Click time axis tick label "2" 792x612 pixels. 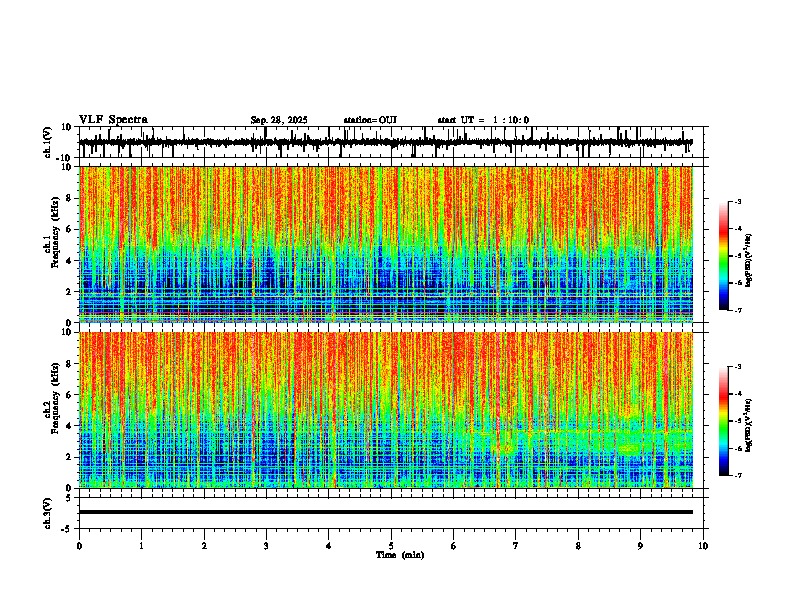coord(204,546)
